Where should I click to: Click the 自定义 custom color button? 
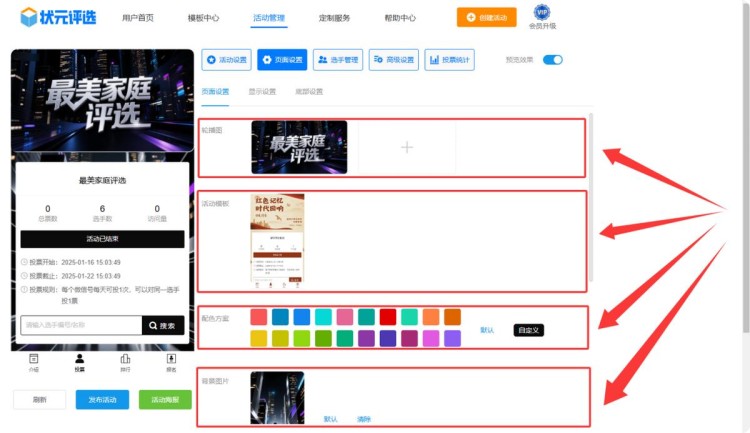(528, 330)
